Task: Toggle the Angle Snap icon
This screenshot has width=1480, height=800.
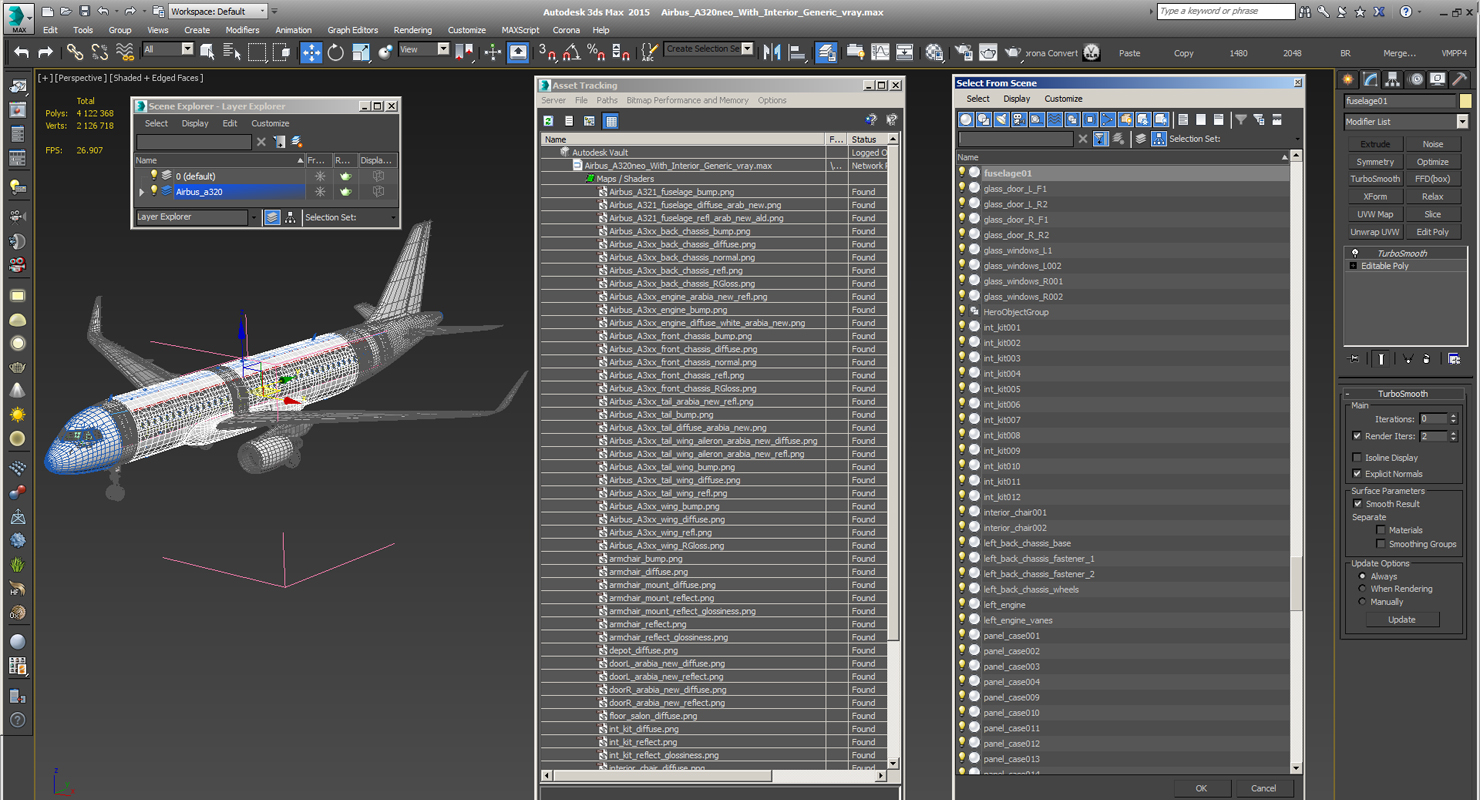Action: click(x=571, y=52)
